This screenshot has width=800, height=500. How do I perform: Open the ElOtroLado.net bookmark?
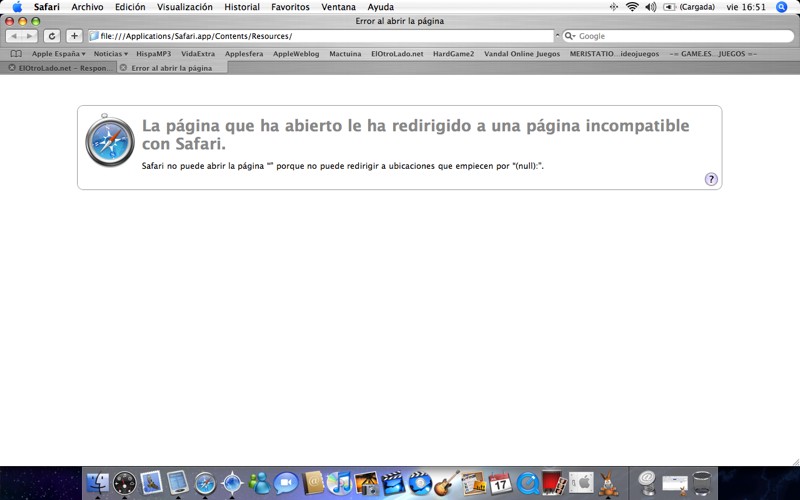[397, 54]
